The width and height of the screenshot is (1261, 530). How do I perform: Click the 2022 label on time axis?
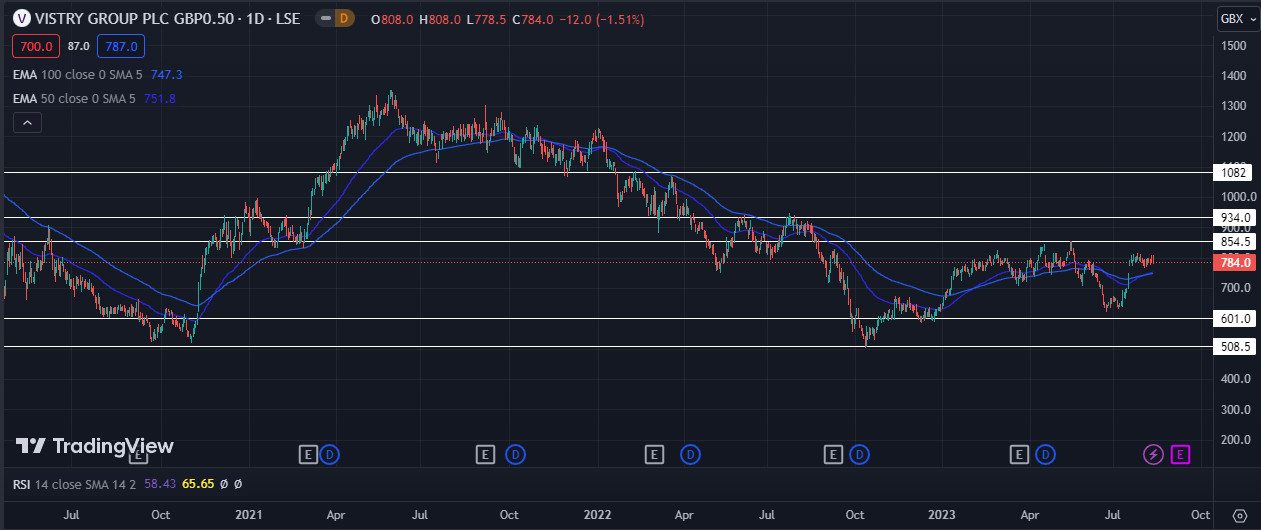[597, 515]
